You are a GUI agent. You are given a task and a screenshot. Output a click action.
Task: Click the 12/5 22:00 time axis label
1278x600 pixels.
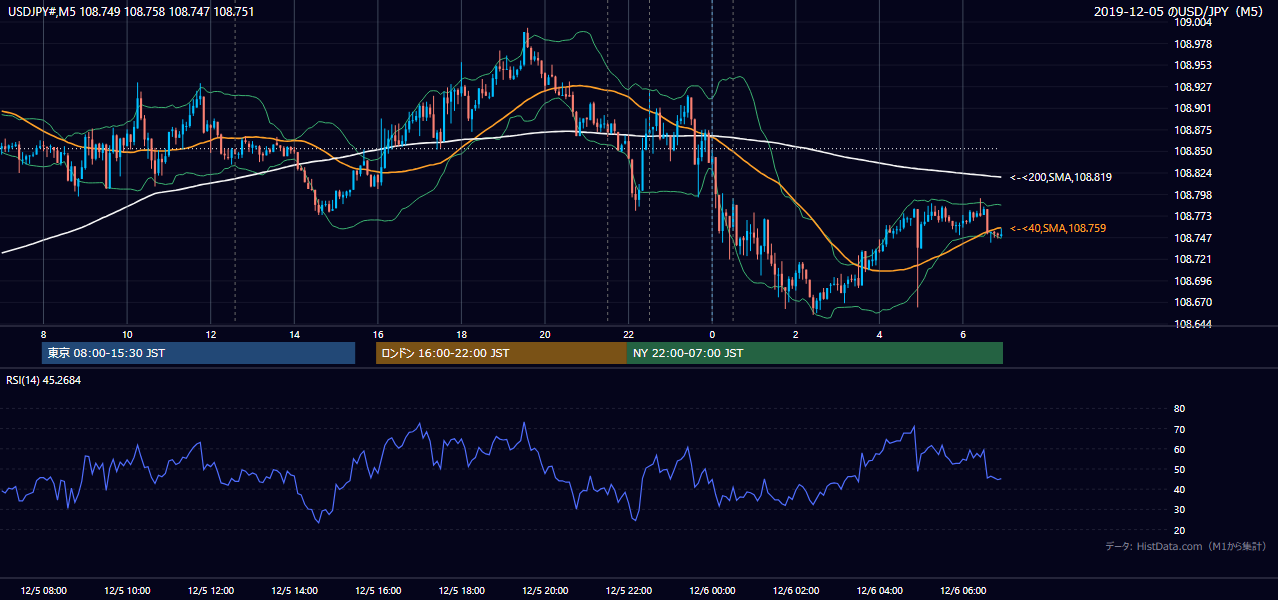click(628, 591)
